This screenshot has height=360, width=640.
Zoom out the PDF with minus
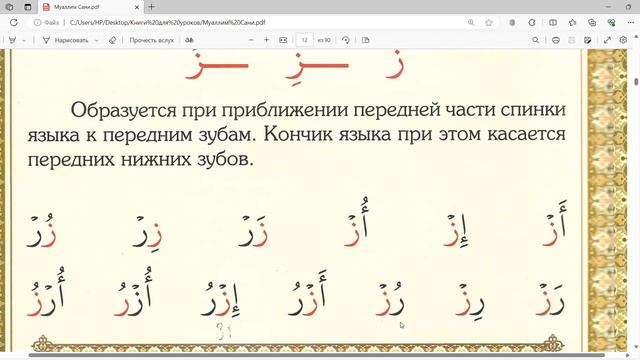251,40
